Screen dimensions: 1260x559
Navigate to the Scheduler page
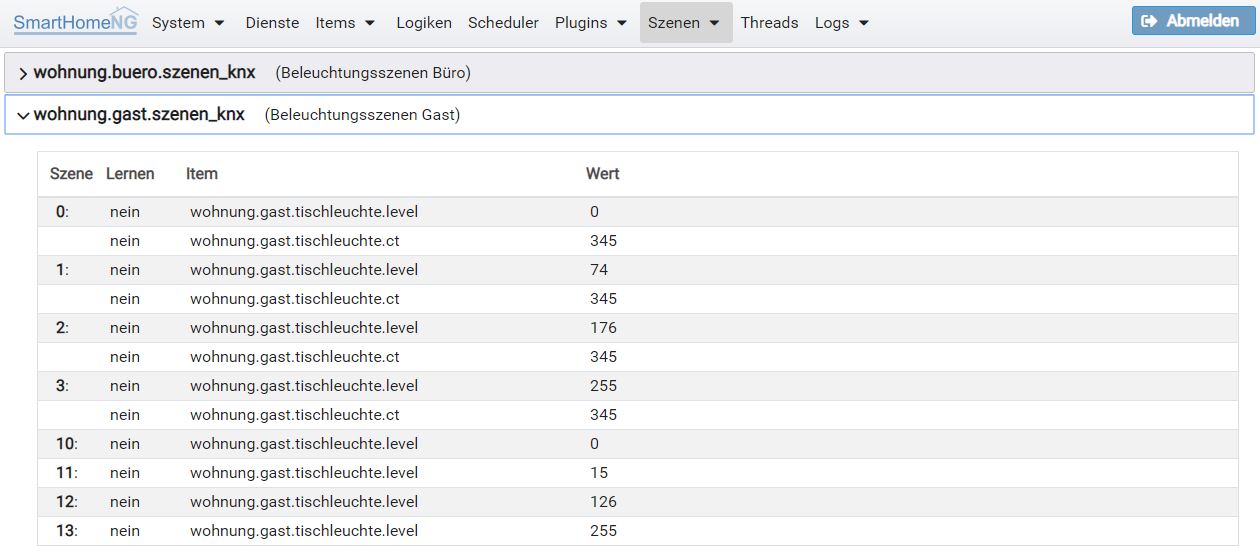[x=503, y=22]
